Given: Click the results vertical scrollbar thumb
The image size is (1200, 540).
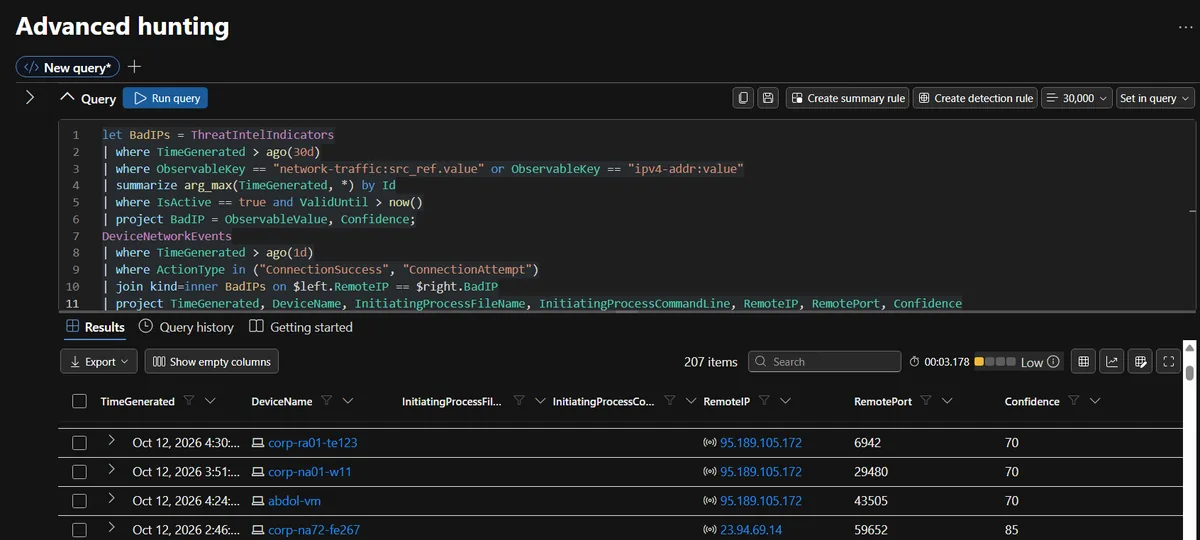Looking at the screenshot, I should [1189, 373].
